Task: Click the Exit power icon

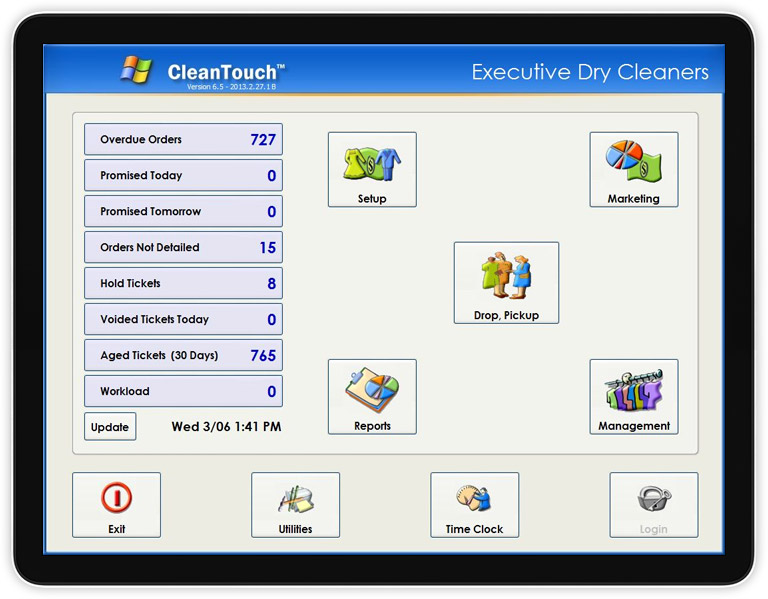Action: click(x=116, y=499)
